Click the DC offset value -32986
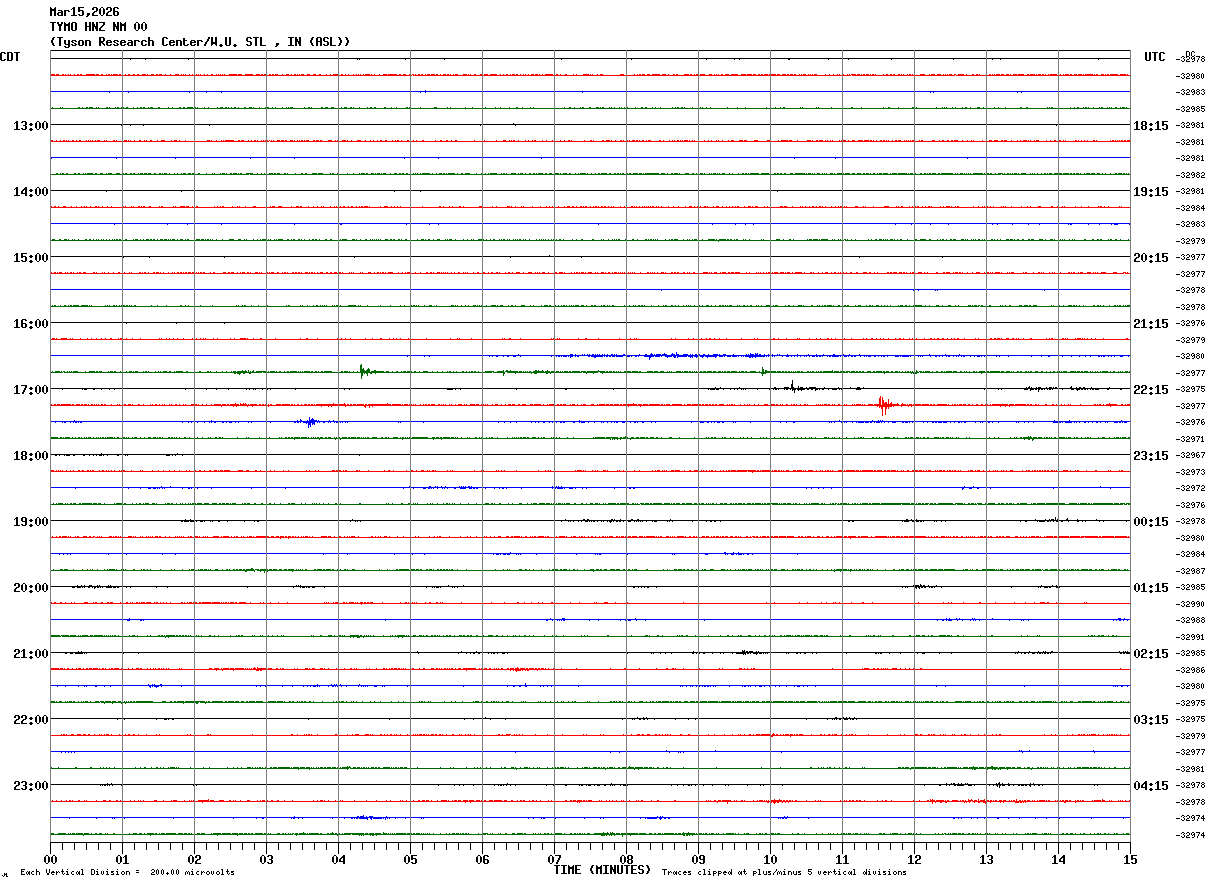Screen dimensions: 1210x886 (x=1191, y=670)
